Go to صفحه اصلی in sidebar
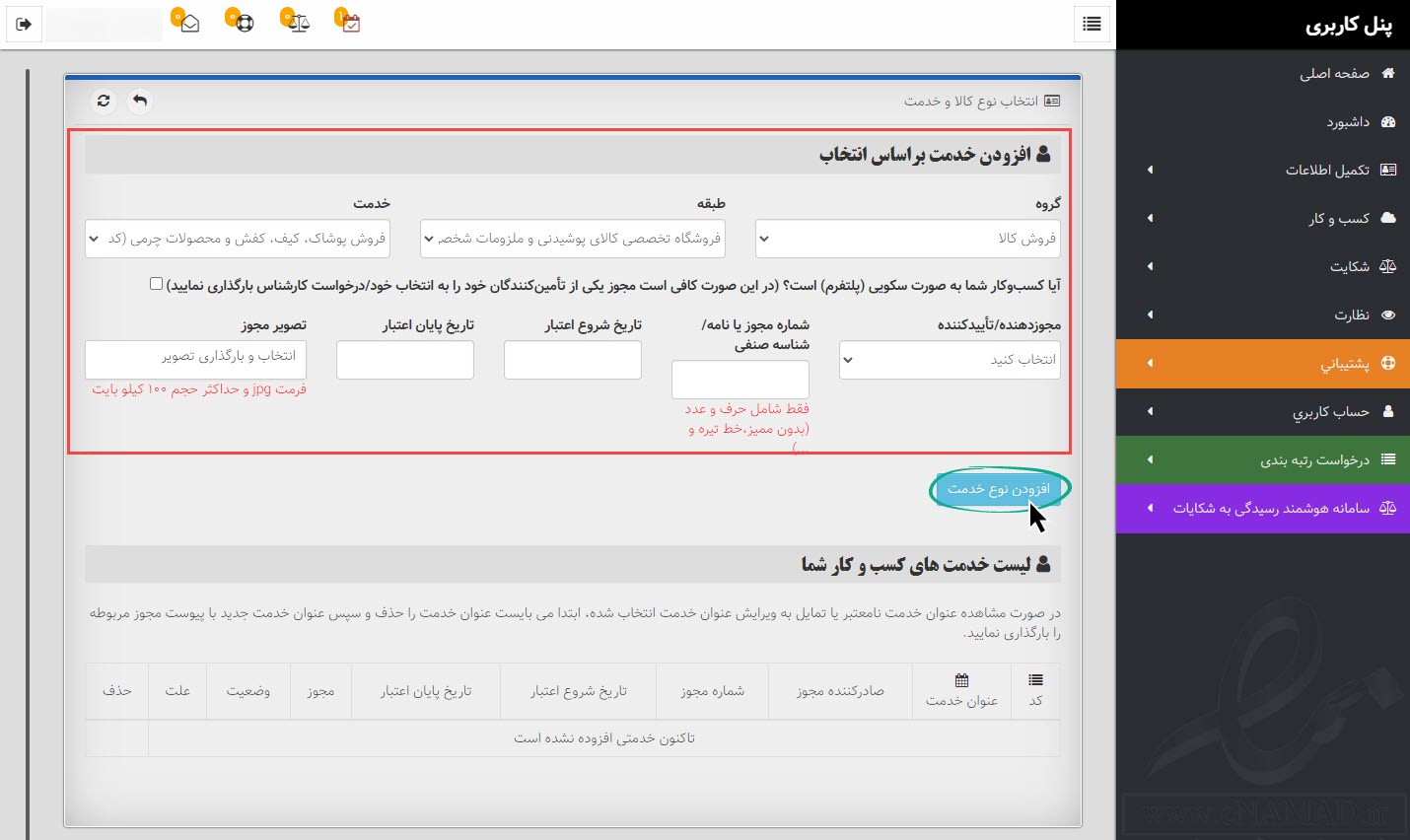This screenshot has width=1410, height=840. tap(1263, 73)
